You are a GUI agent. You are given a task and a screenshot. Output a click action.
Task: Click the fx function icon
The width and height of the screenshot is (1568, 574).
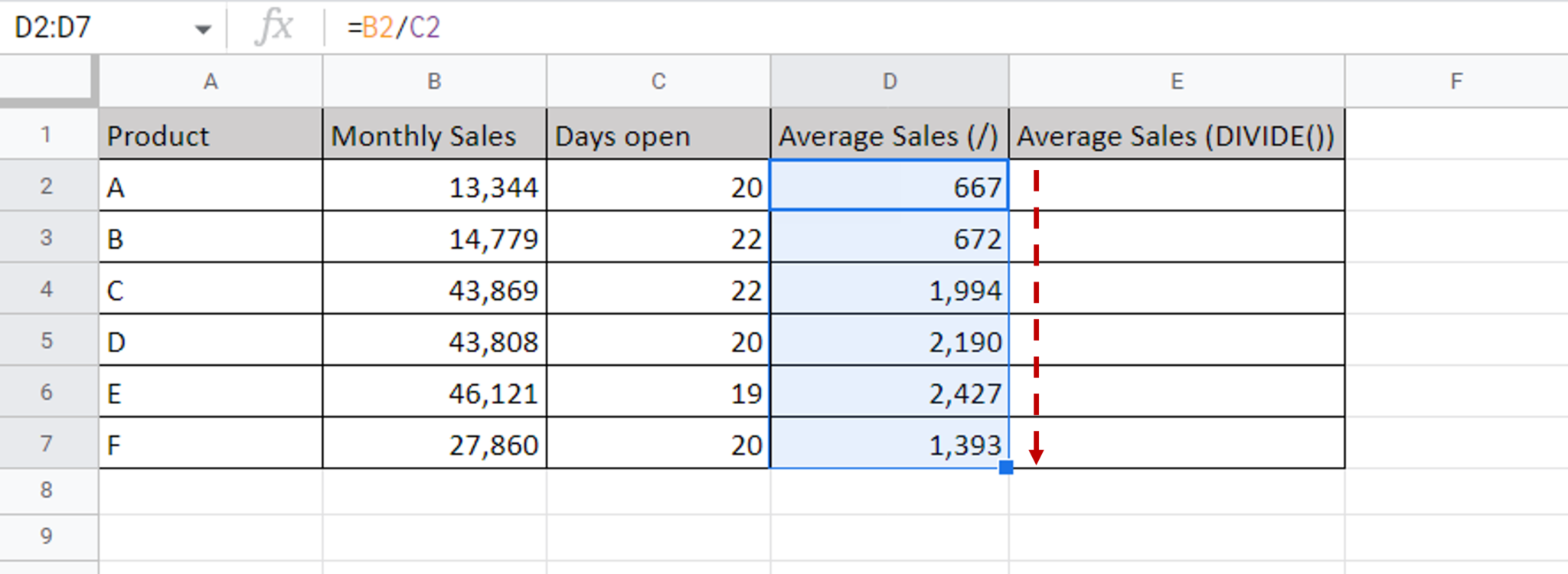coord(274,28)
